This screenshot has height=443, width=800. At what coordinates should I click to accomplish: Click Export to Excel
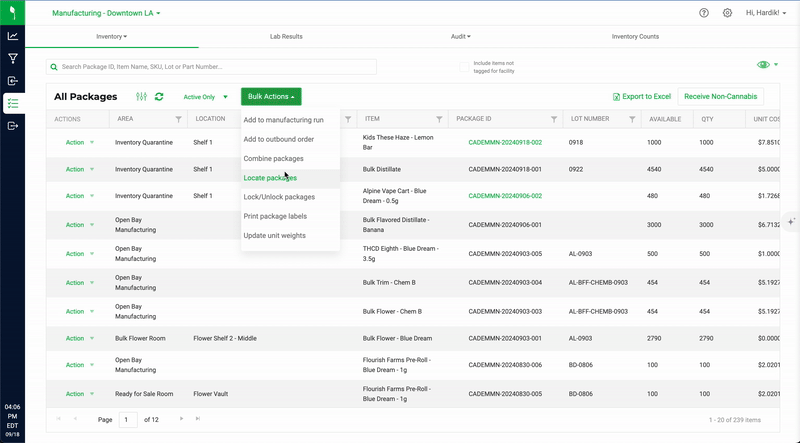click(x=642, y=96)
